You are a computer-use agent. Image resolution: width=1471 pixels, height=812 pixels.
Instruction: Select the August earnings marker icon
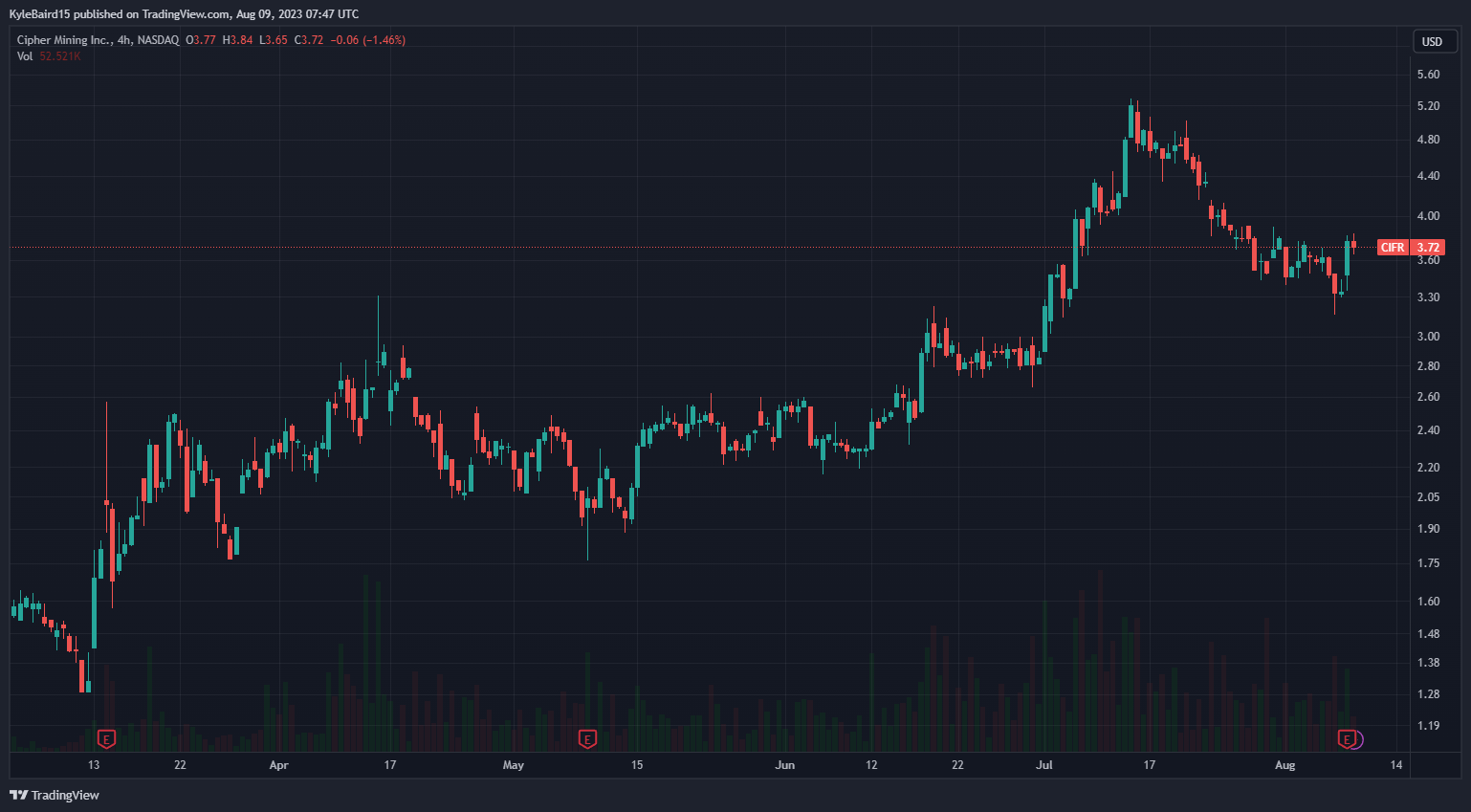[1350, 738]
